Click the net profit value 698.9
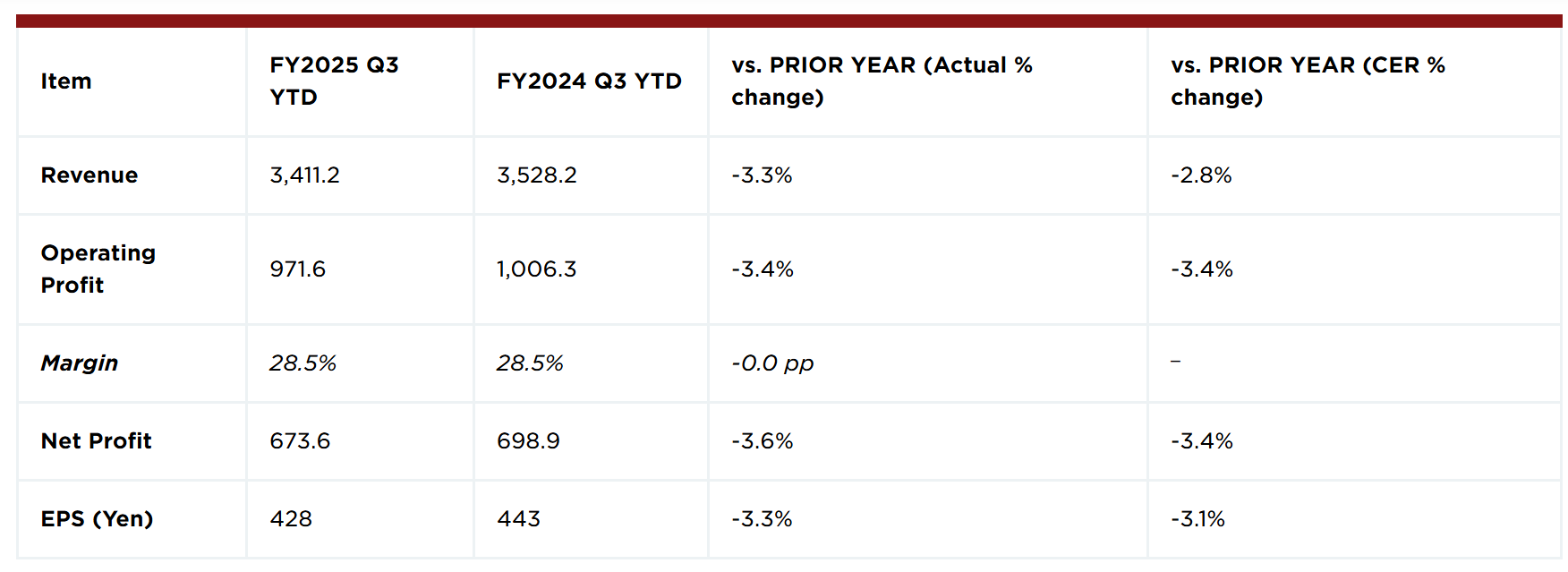Screen dimensions: 1568x572 pos(528,441)
